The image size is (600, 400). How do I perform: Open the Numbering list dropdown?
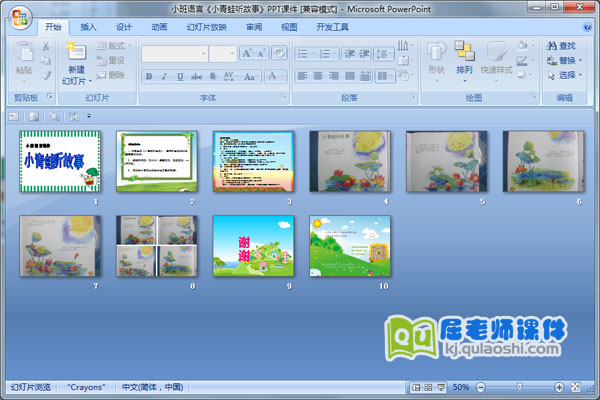pos(328,54)
